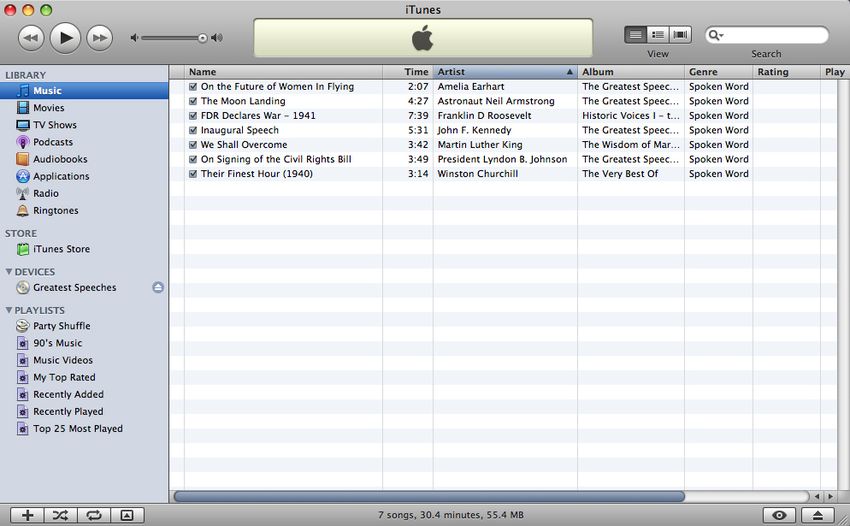Uncheck On the Future of Women in Flying

click(x=192, y=86)
